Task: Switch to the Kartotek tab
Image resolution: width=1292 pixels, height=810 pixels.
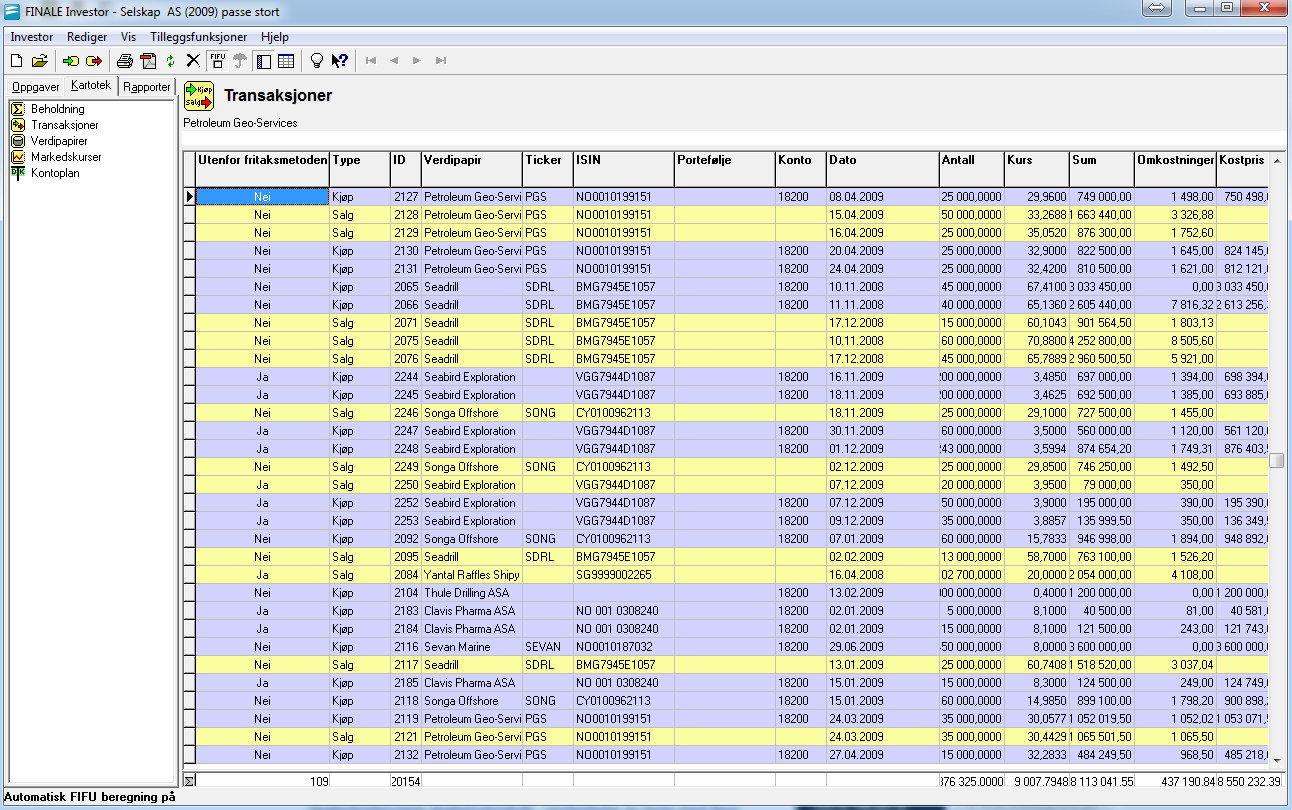Action: pyautogui.click(x=91, y=86)
